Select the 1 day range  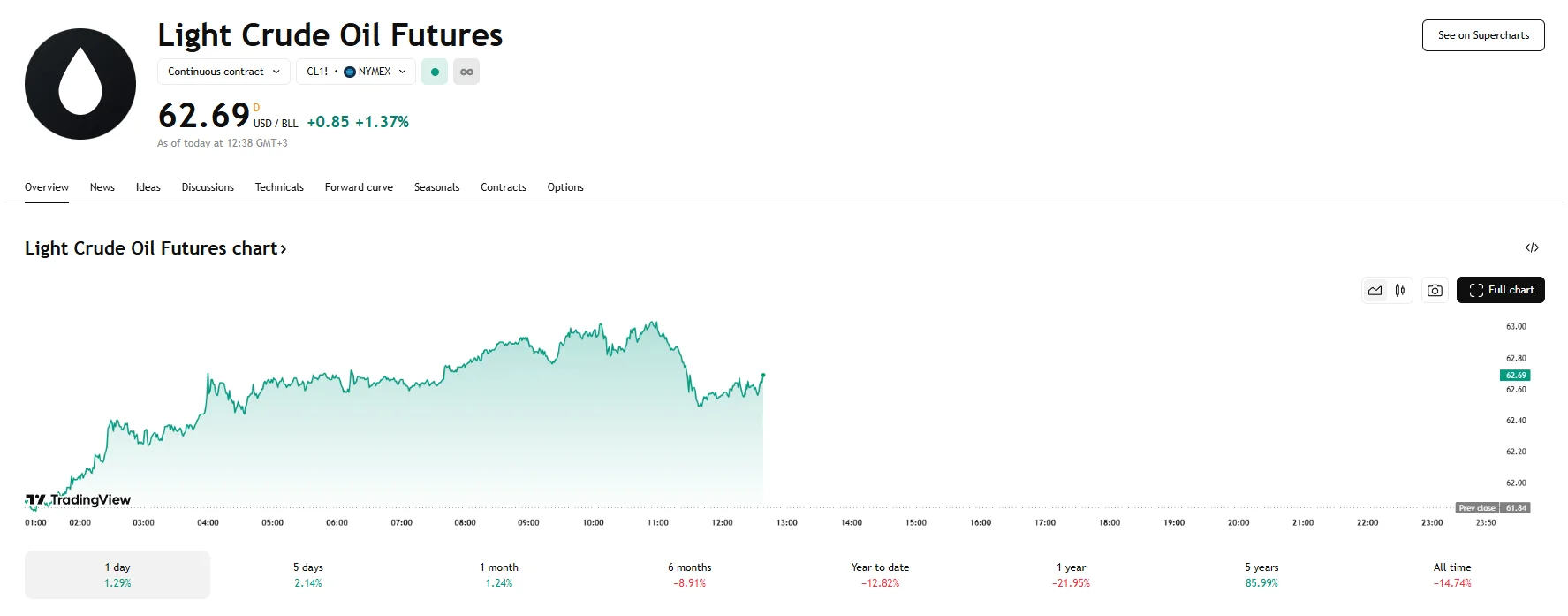tap(117, 574)
